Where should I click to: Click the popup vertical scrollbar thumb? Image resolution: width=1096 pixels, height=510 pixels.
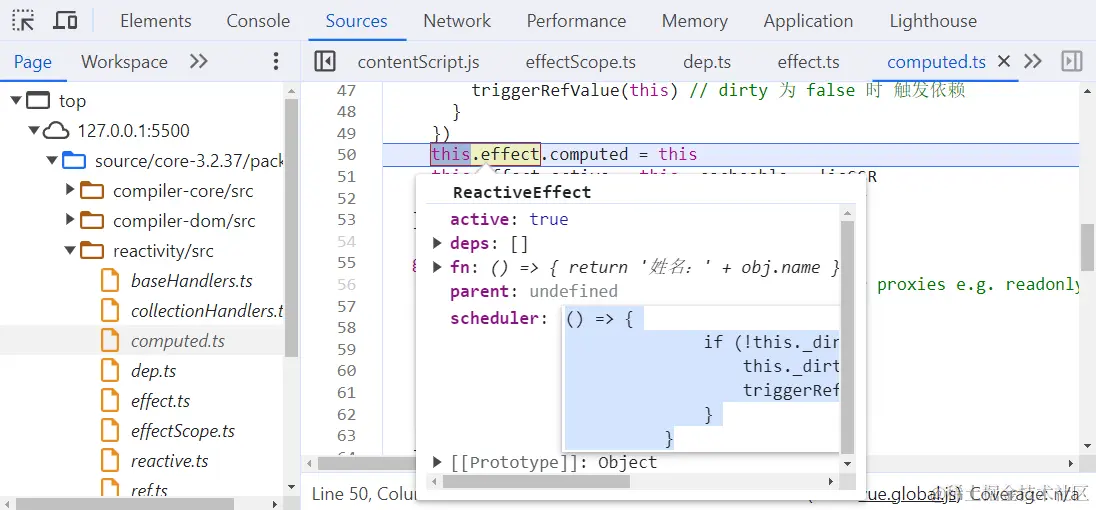pos(847,337)
